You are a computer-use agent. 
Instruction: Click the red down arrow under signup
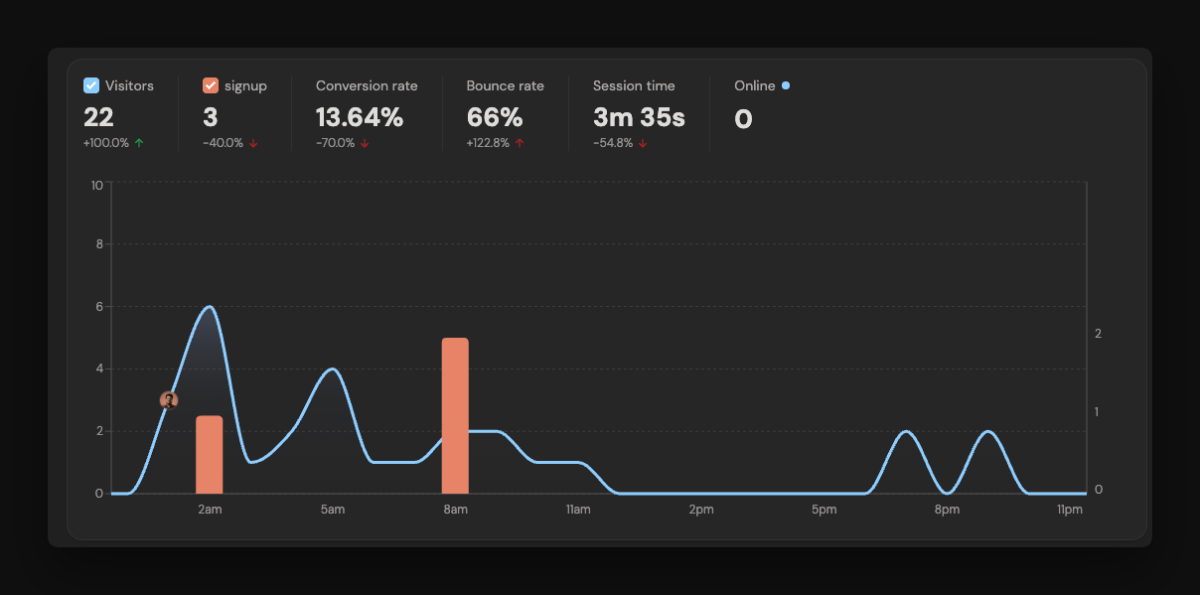tap(254, 143)
